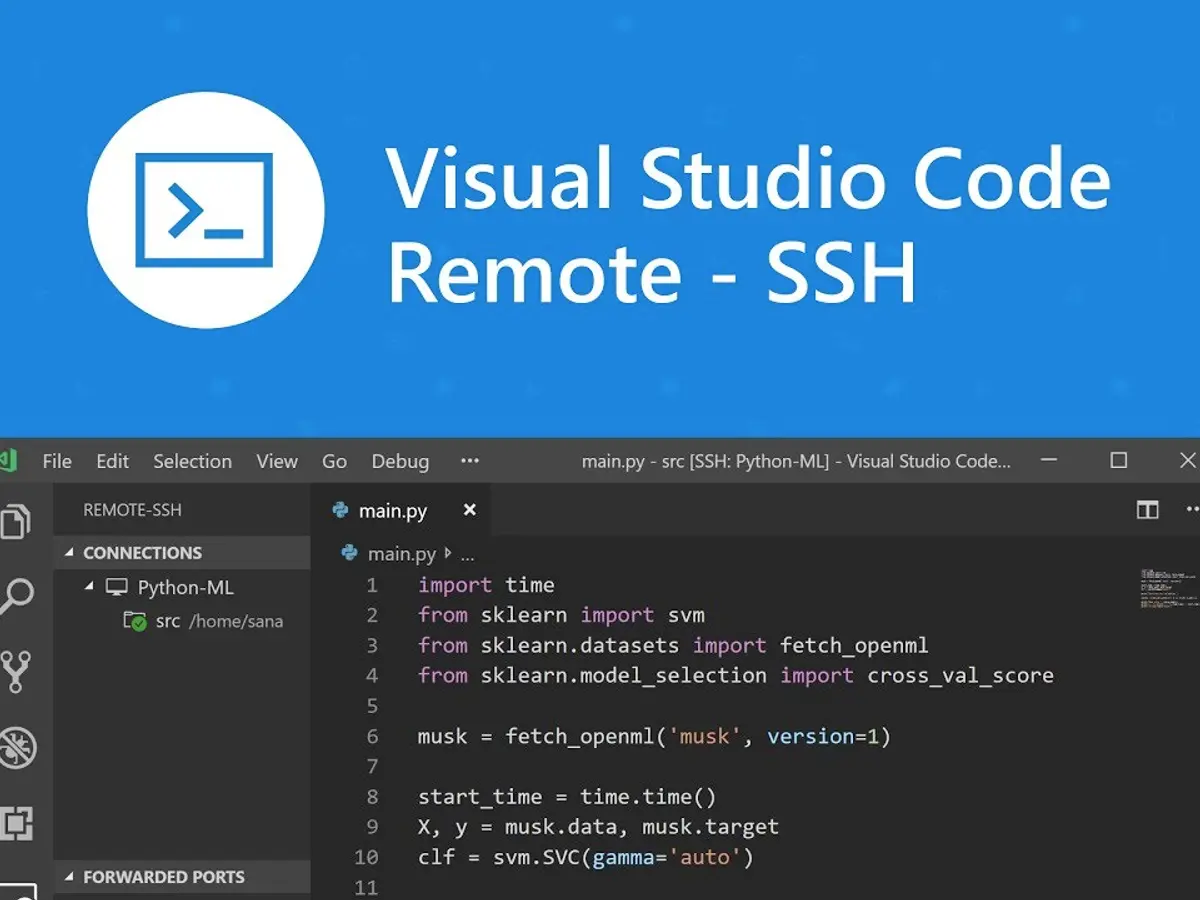The height and width of the screenshot is (900, 1200).
Task: Collapse the Python-ML host tree node
Action: 90,587
